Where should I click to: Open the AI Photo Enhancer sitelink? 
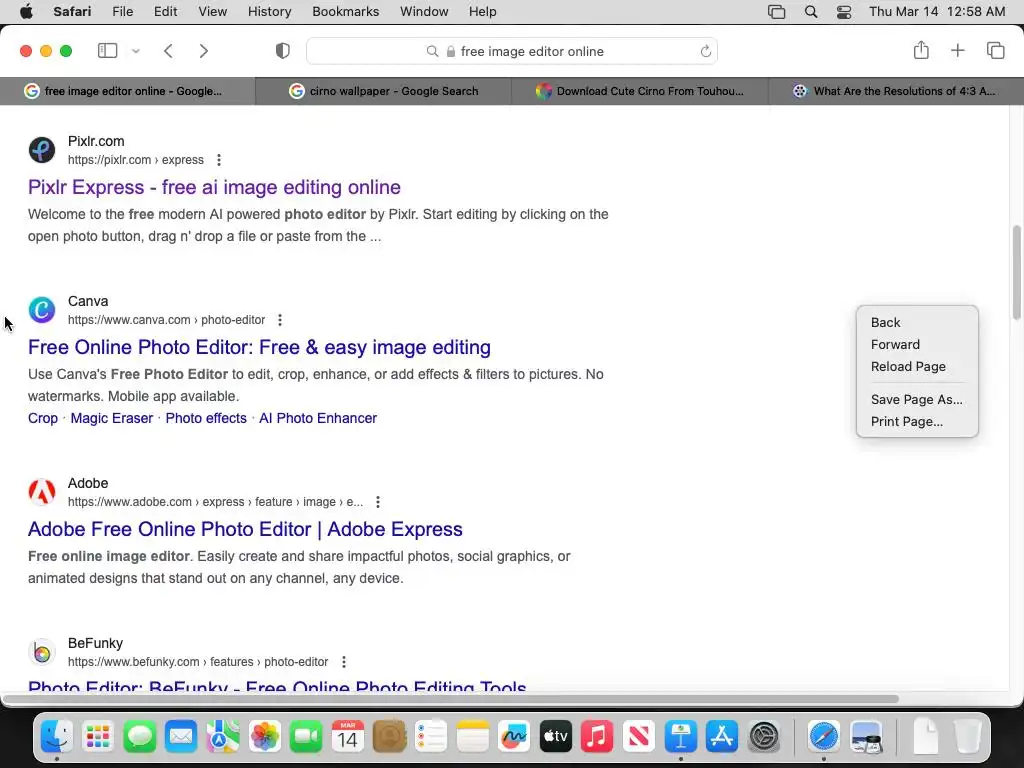pyautogui.click(x=318, y=419)
